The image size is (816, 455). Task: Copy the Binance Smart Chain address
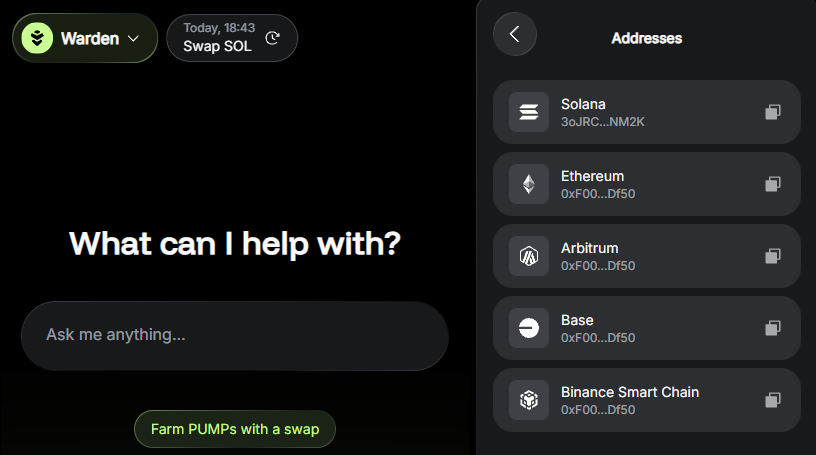coord(772,400)
